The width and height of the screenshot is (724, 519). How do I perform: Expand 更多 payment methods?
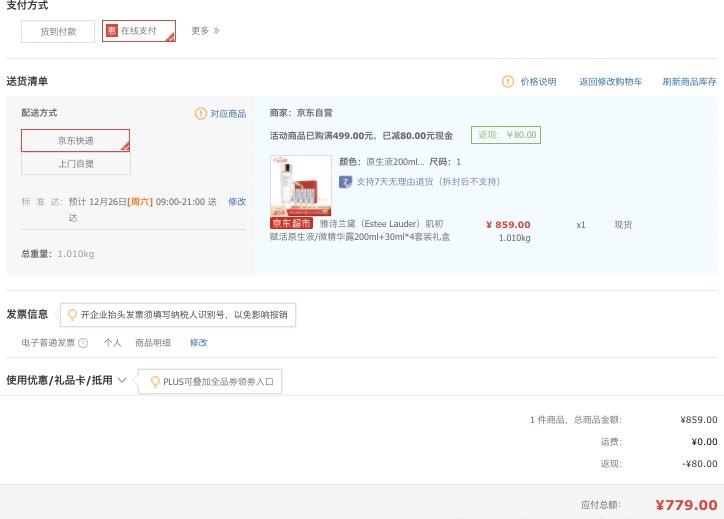[205, 31]
